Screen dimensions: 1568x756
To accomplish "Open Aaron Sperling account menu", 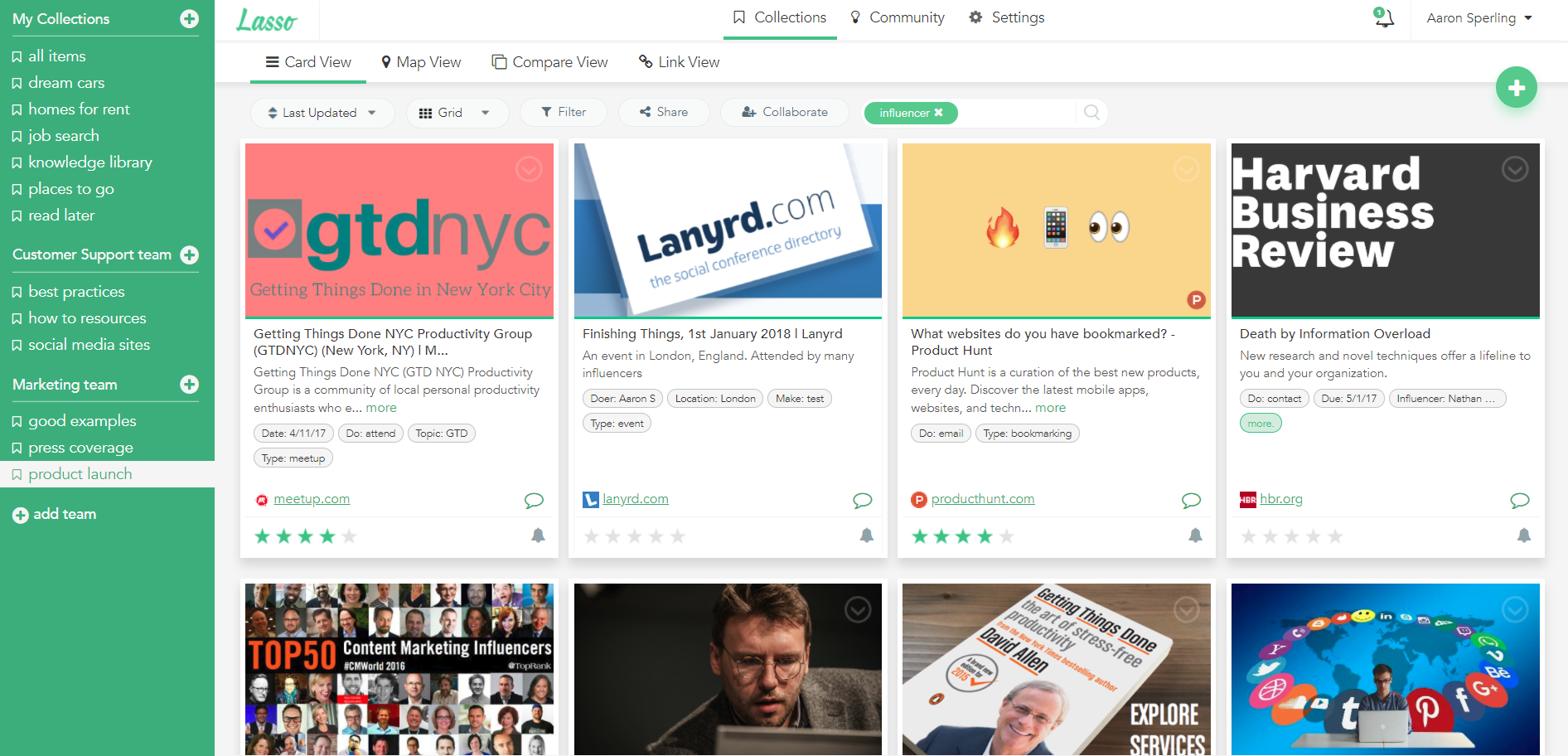I will 1478,18.
